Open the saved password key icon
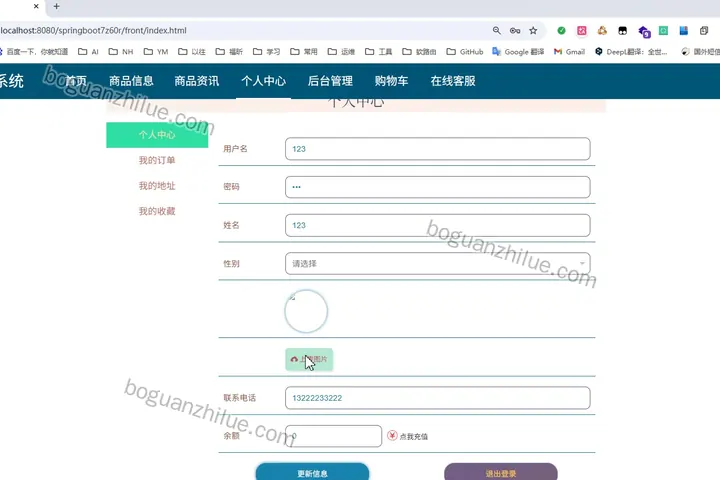Image resolution: width=720 pixels, height=480 pixels. pos(515,30)
